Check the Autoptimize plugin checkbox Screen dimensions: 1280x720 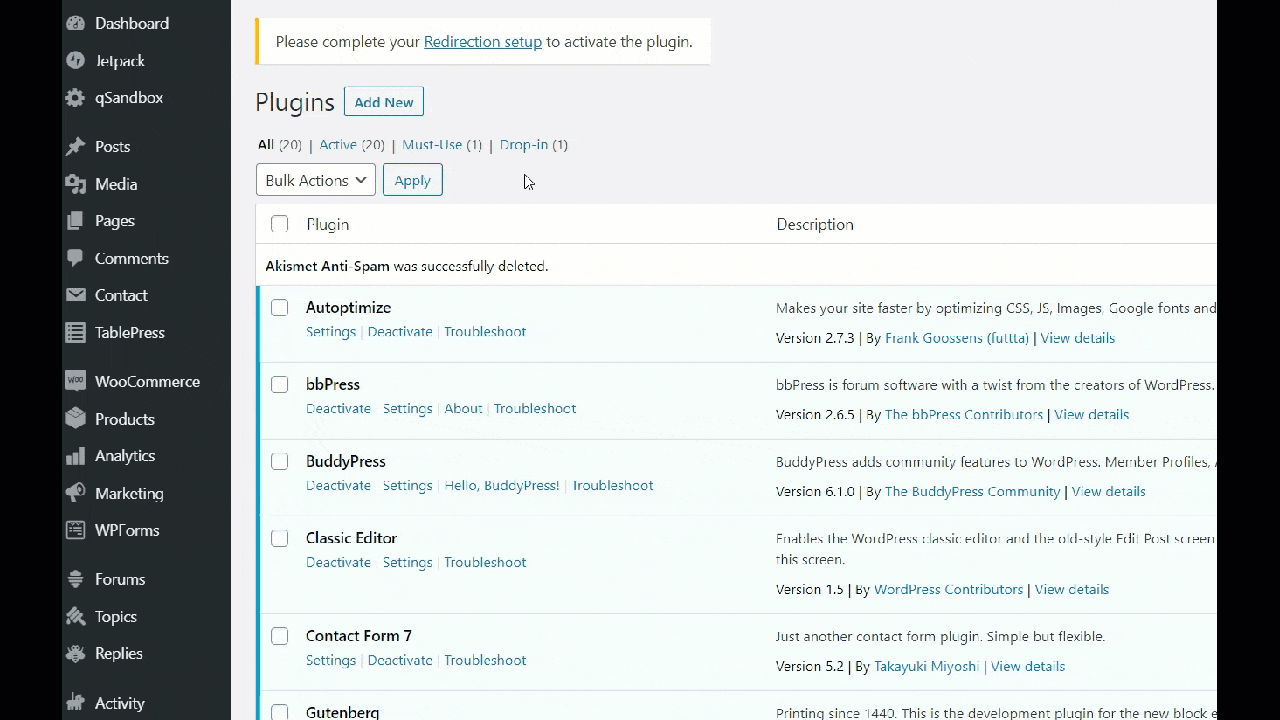tap(280, 307)
